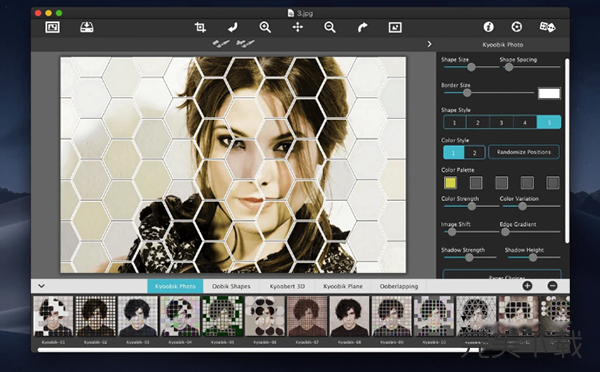Click the fifth Color Palette swatch
600x372 pixels.
[553, 183]
